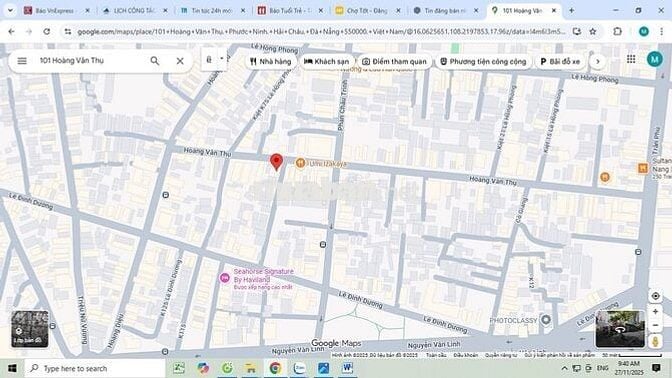672x378 pixels.
Task: Zoom out using the minus button
Action: coord(655,325)
